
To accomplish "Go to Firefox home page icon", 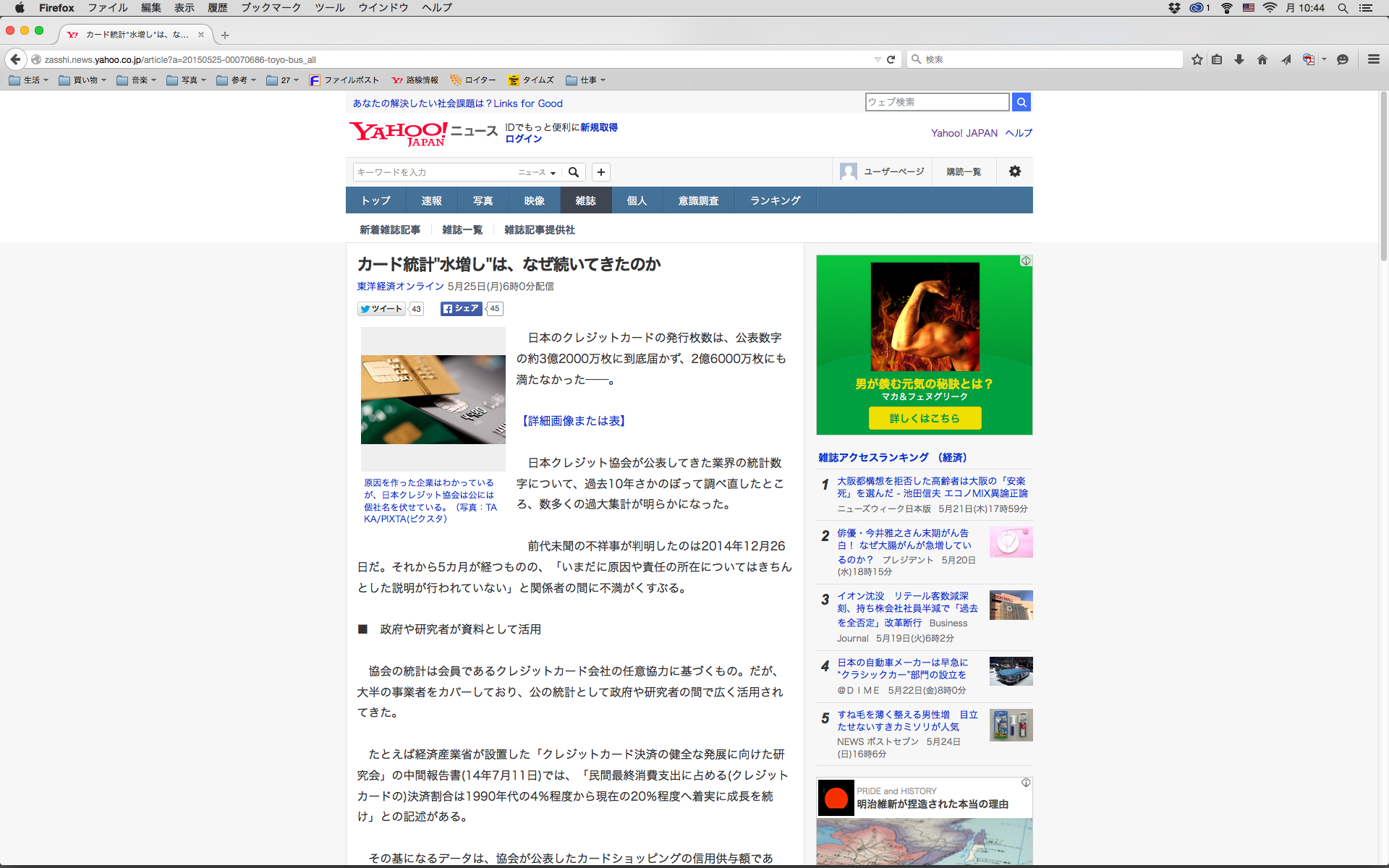I will [1262, 59].
